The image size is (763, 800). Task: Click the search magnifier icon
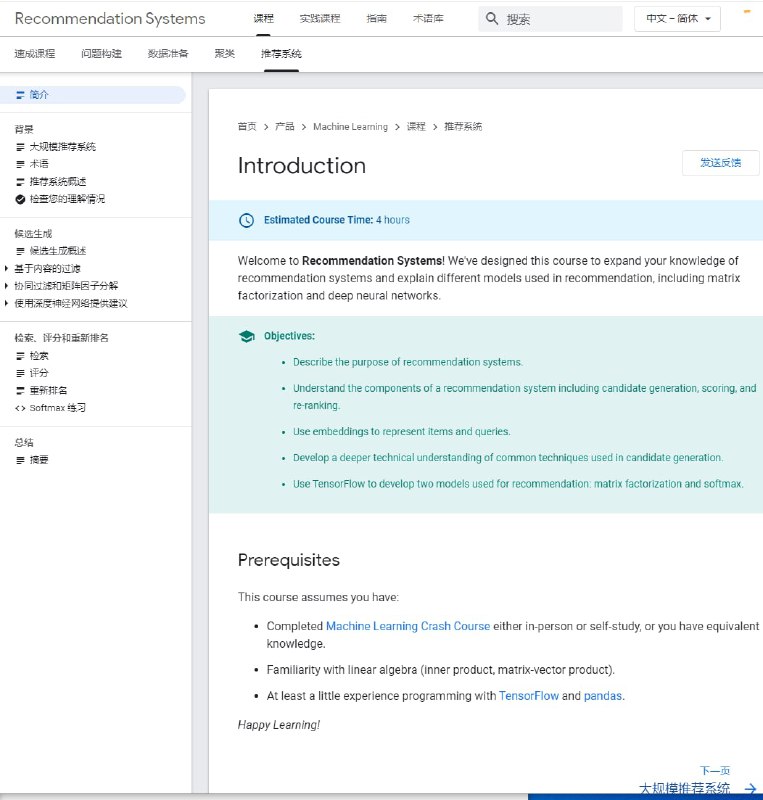491,19
